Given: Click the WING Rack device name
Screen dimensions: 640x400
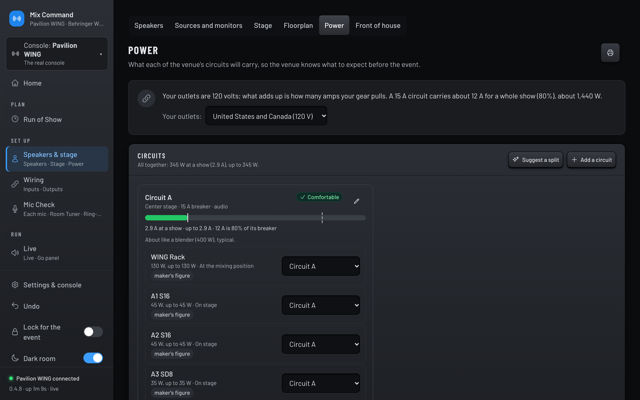Looking at the screenshot, I should click(x=168, y=257).
